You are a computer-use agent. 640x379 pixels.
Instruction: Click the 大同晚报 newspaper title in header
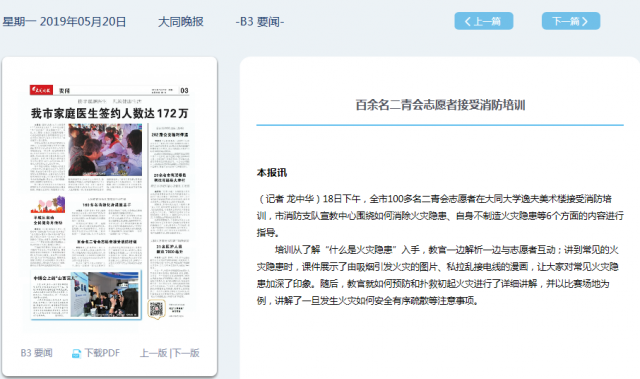(x=181, y=22)
